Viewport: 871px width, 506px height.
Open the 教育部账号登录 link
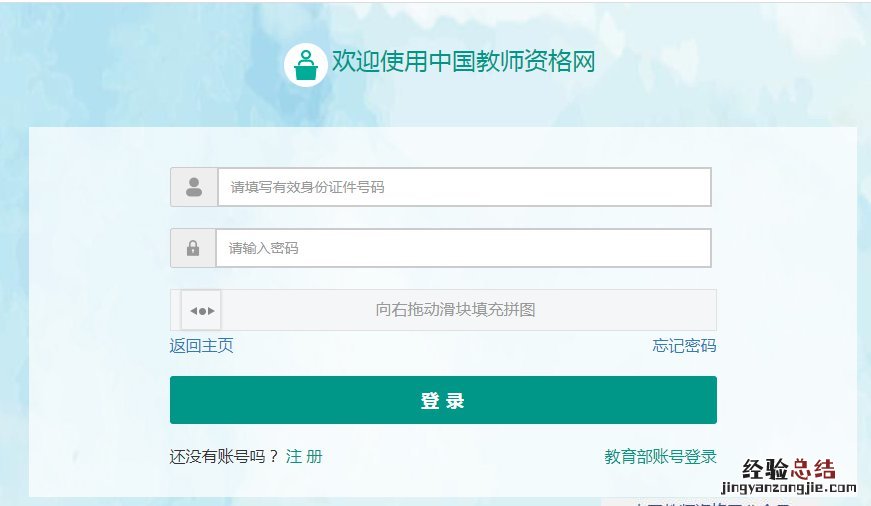[x=660, y=457]
